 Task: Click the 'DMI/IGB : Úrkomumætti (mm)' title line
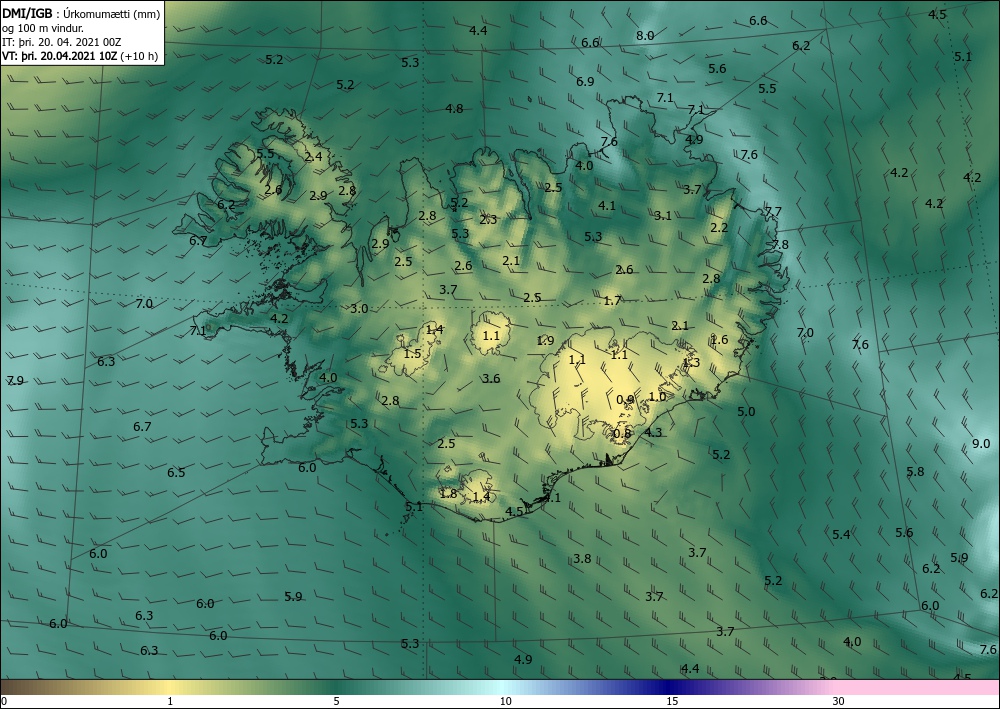[81, 14]
